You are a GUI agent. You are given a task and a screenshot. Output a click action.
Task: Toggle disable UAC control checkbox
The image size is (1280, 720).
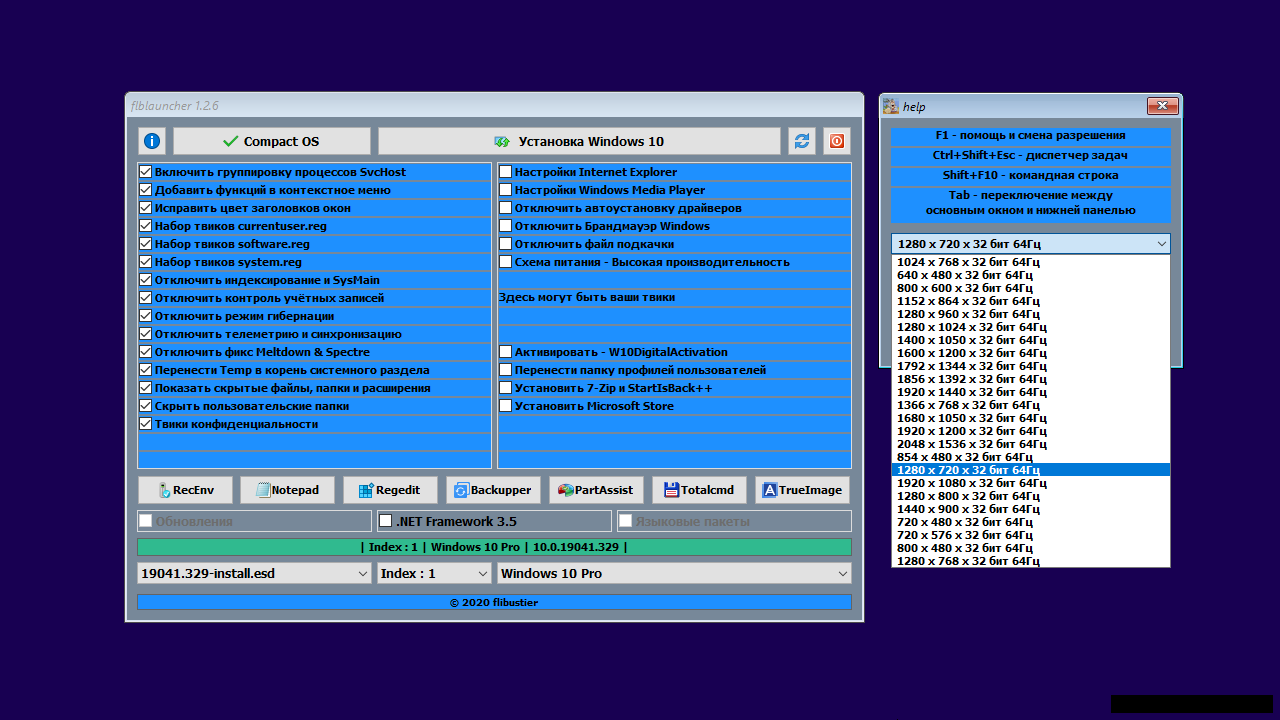click(146, 298)
